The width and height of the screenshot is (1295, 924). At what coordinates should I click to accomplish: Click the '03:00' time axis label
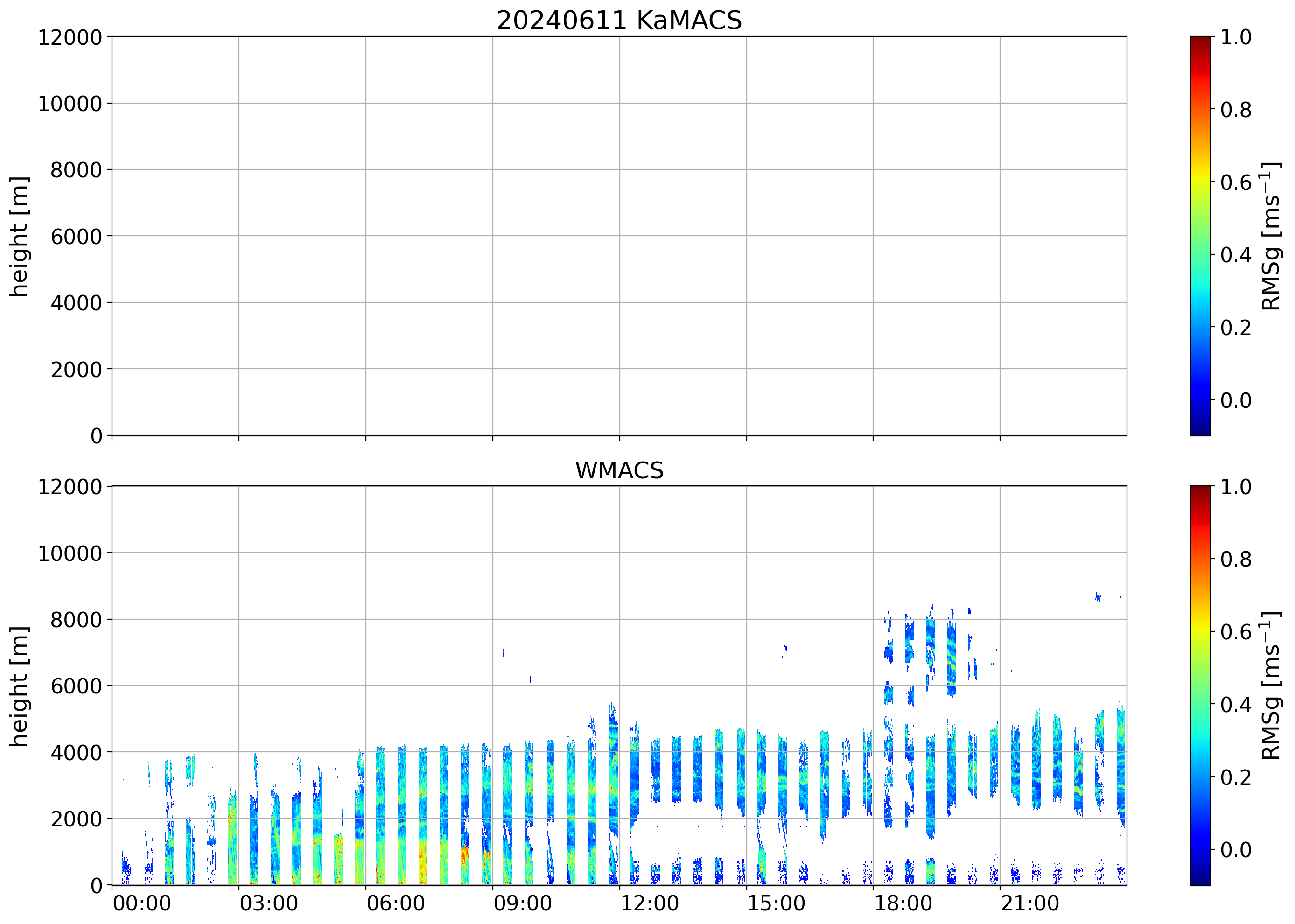268,903
